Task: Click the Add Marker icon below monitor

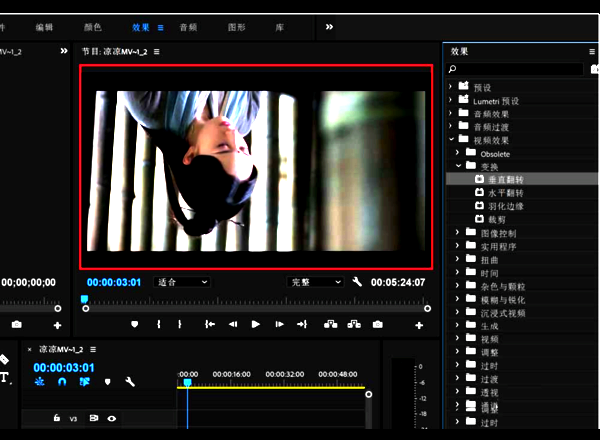Action: point(135,324)
